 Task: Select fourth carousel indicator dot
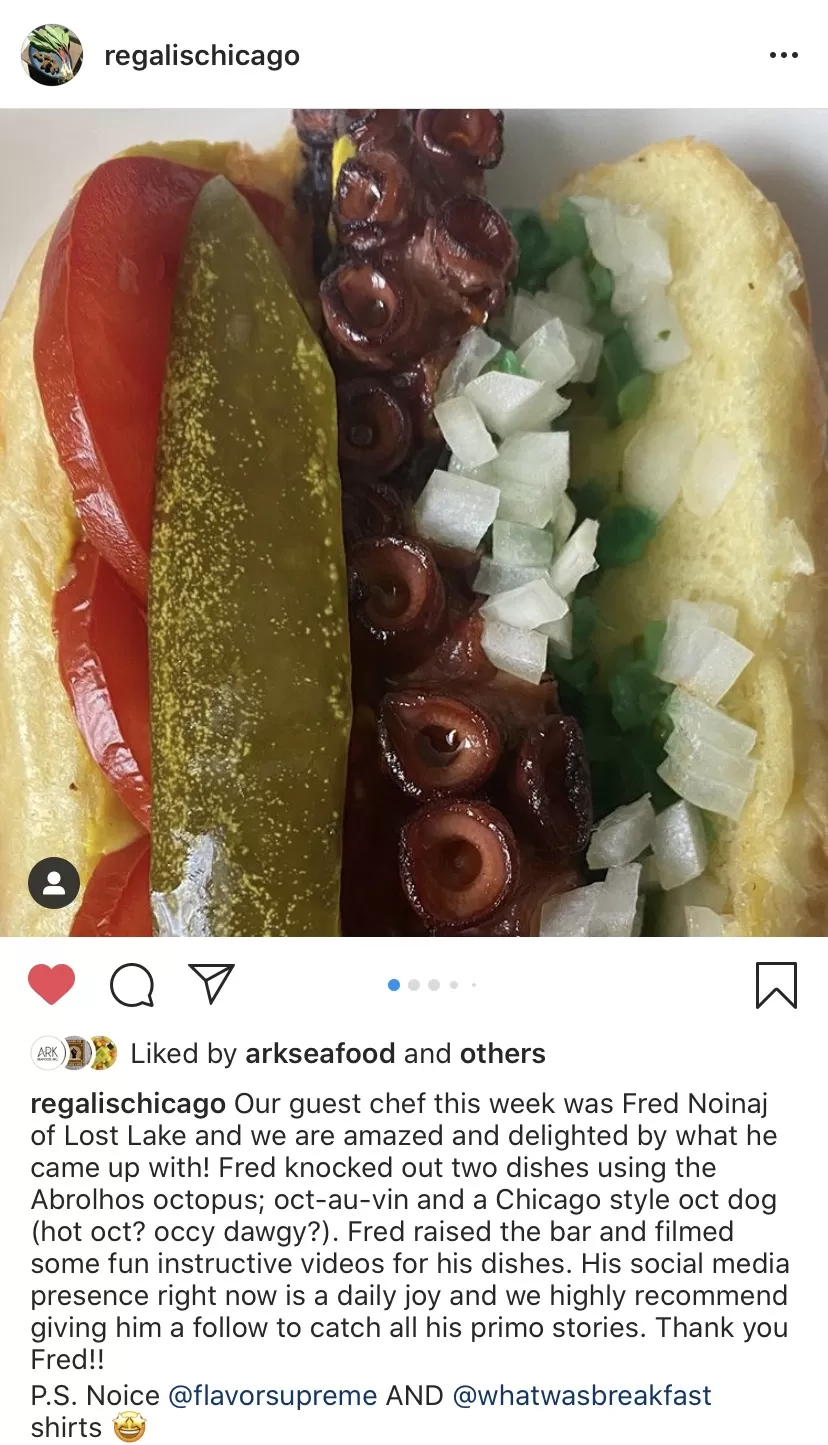(454, 985)
